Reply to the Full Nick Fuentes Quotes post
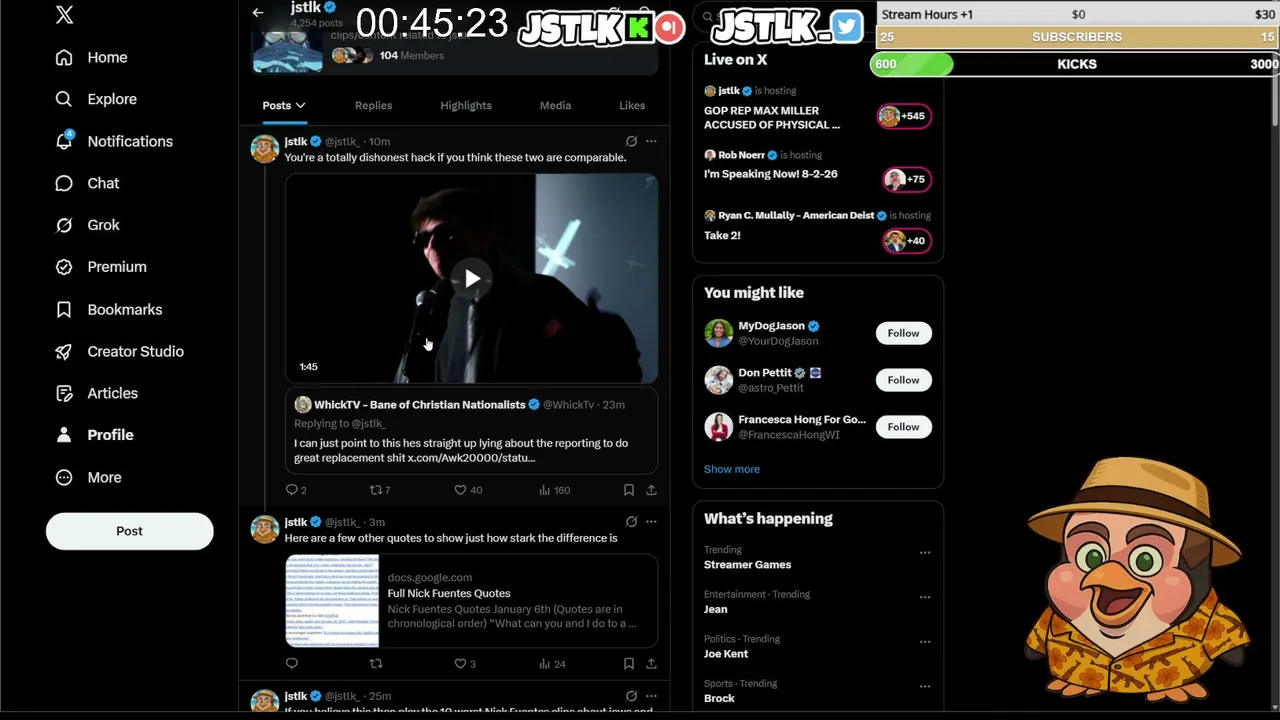This screenshot has height=720, width=1280. pos(292,663)
